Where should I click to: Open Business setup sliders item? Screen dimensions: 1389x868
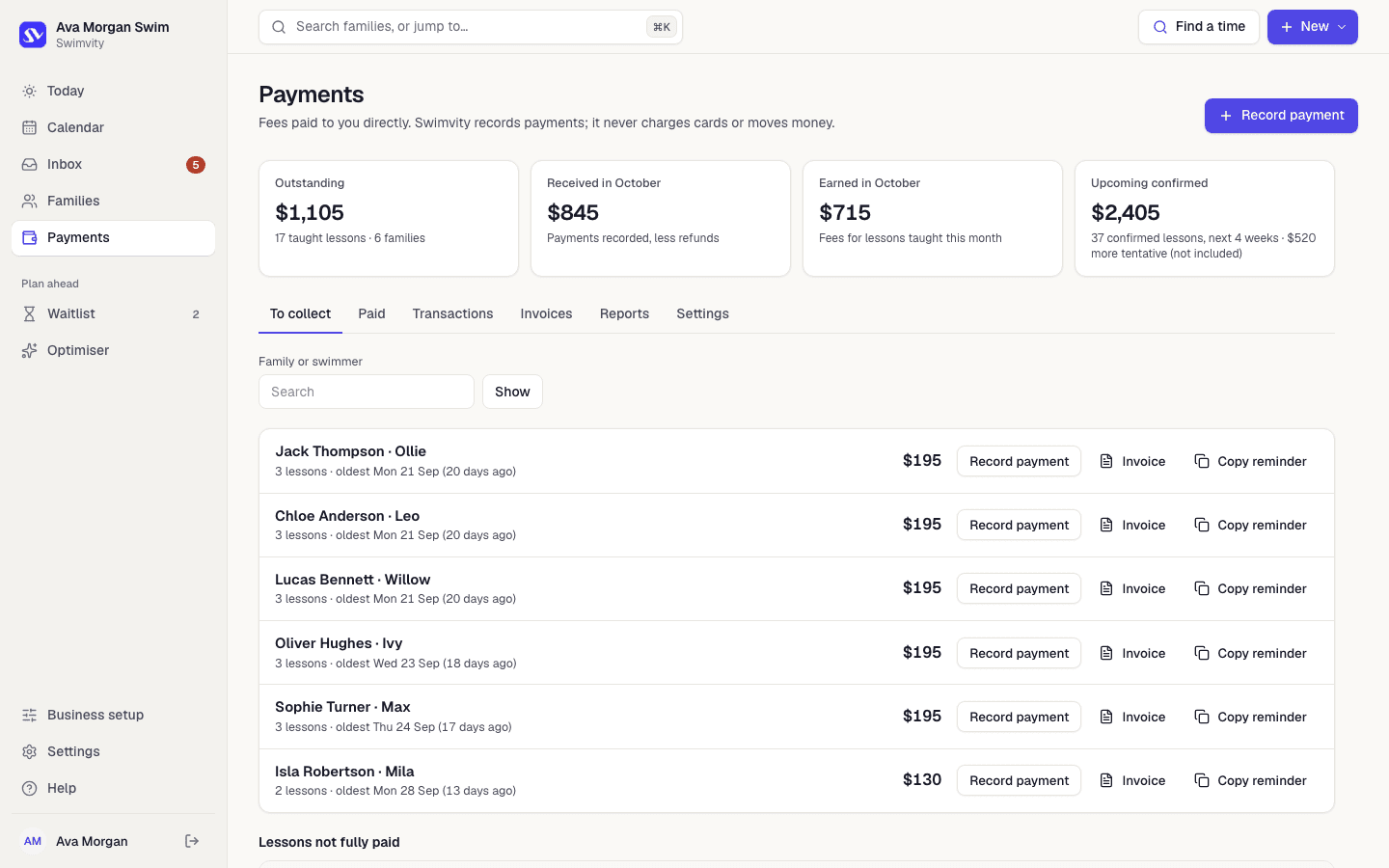coord(113,715)
